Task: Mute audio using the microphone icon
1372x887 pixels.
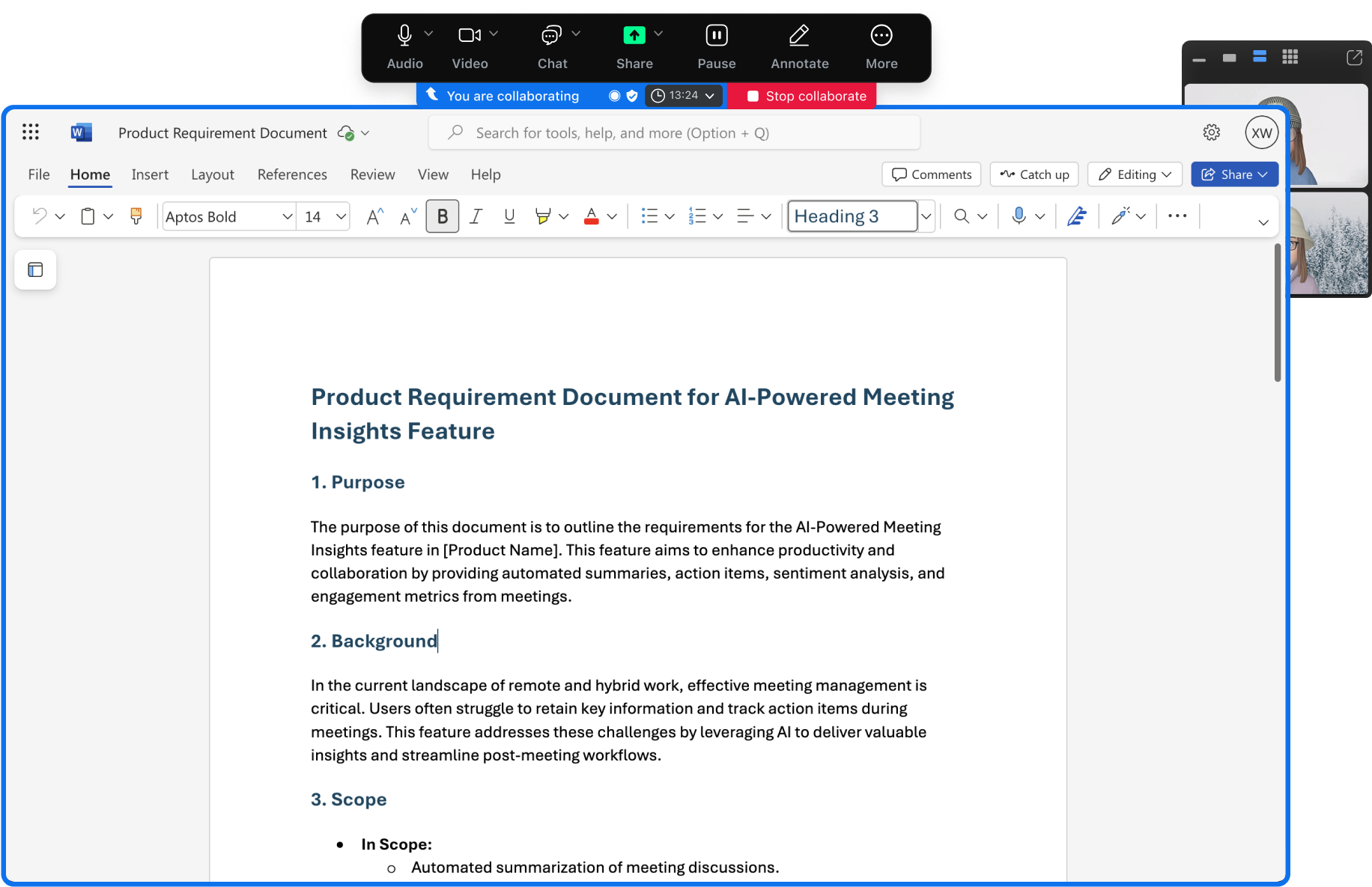Action: click(x=404, y=35)
